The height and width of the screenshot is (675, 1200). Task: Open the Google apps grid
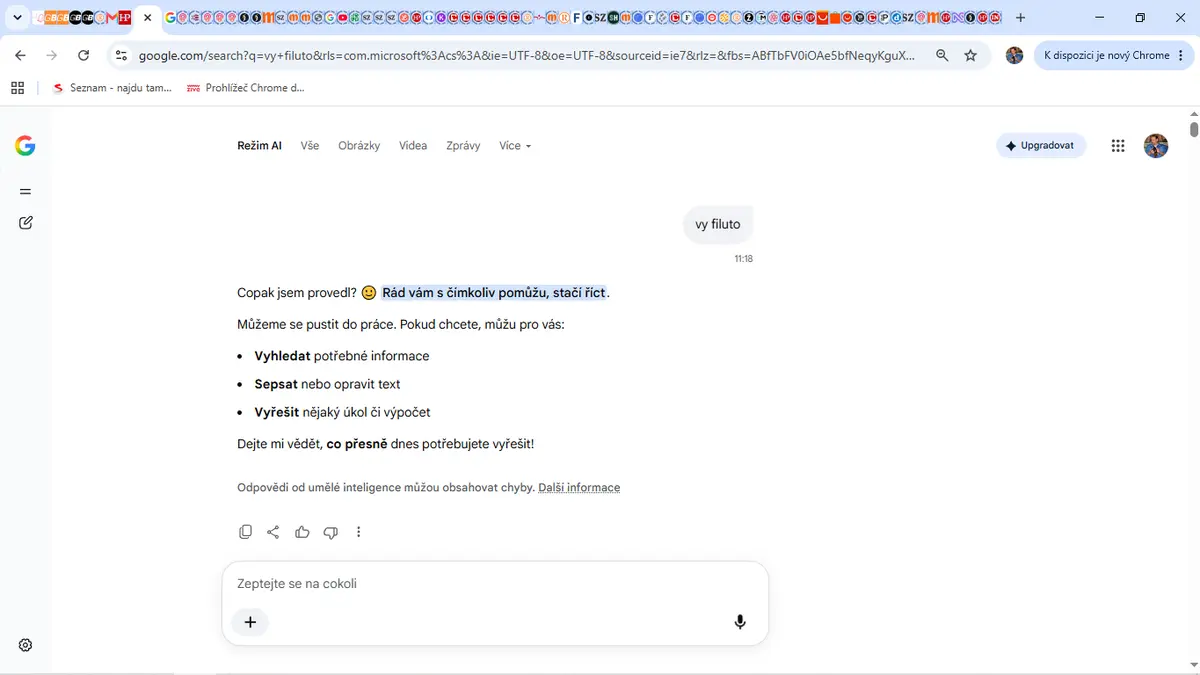(1118, 146)
